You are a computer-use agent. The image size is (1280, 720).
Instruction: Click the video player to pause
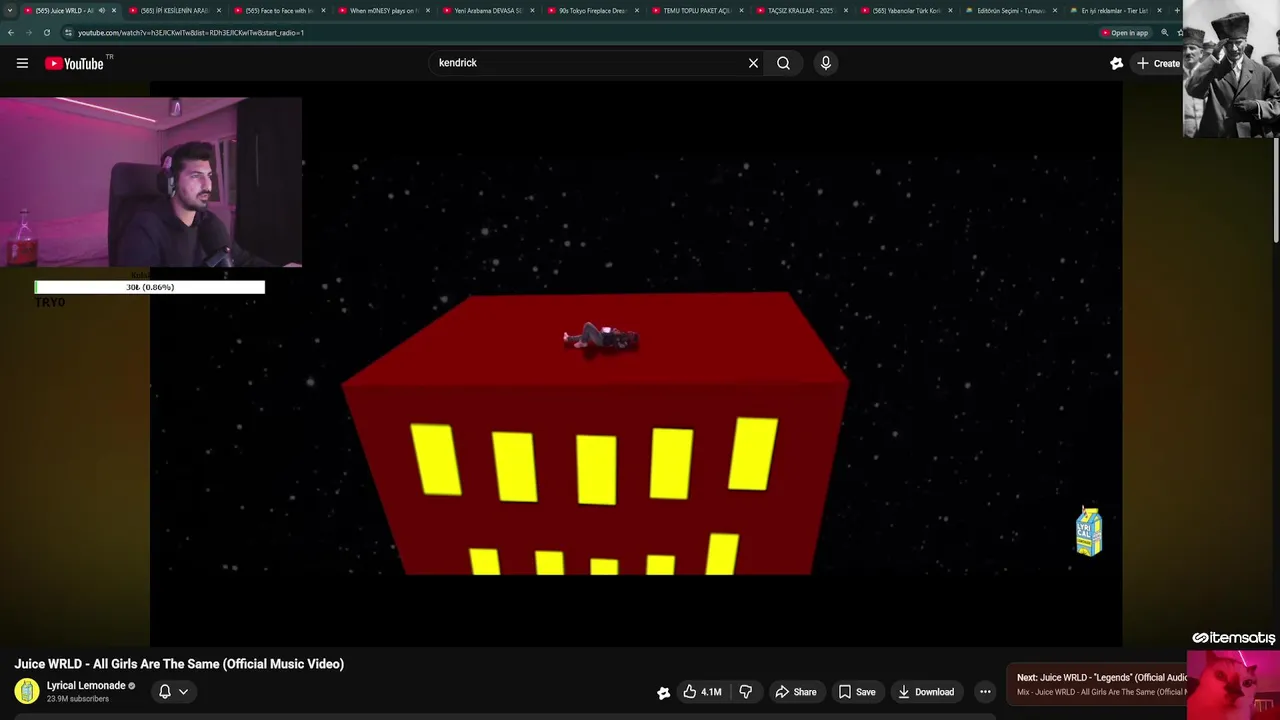pyautogui.click(x=636, y=365)
